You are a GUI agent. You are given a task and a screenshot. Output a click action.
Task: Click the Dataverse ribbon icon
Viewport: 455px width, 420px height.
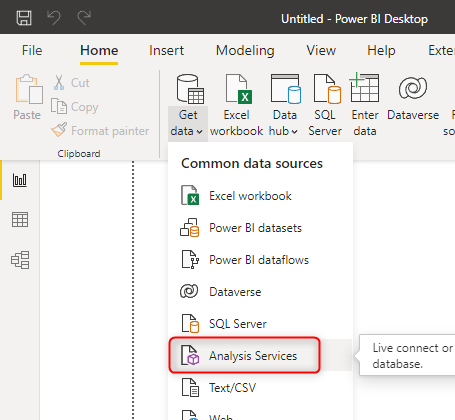pos(413,88)
